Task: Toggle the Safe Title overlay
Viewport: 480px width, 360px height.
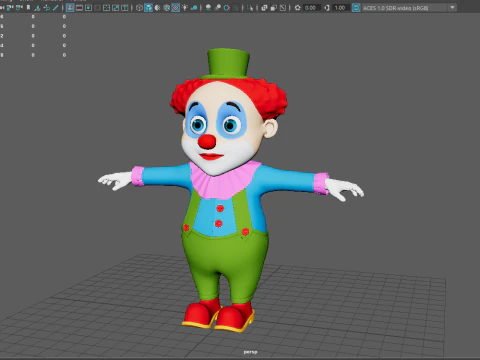Action: click(x=124, y=8)
